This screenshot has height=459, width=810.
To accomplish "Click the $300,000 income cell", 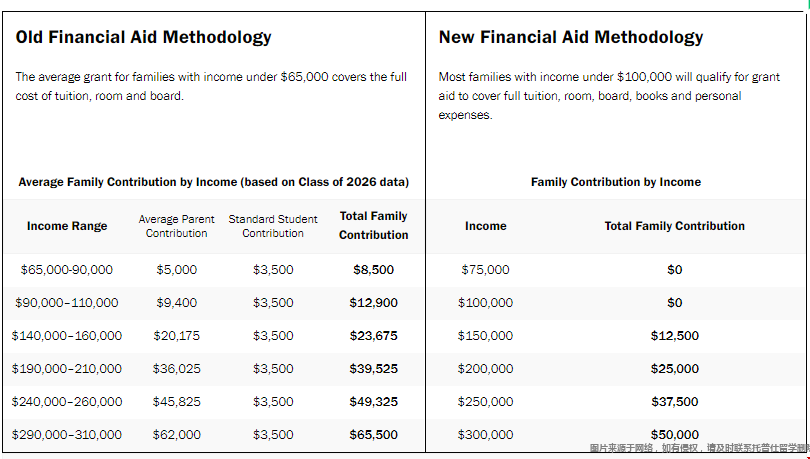I will 486,435.
